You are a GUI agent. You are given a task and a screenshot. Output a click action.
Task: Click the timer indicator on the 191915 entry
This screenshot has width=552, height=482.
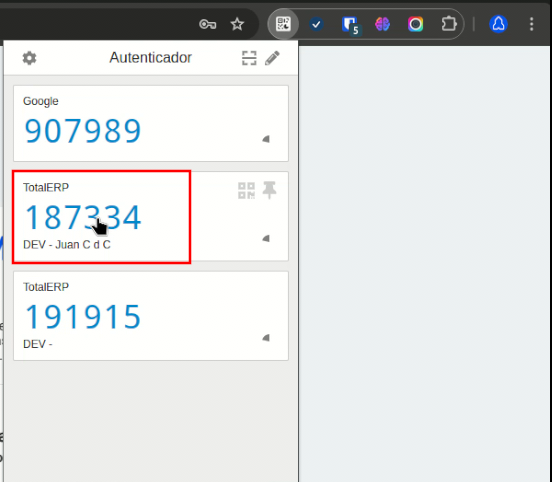pos(266,338)
